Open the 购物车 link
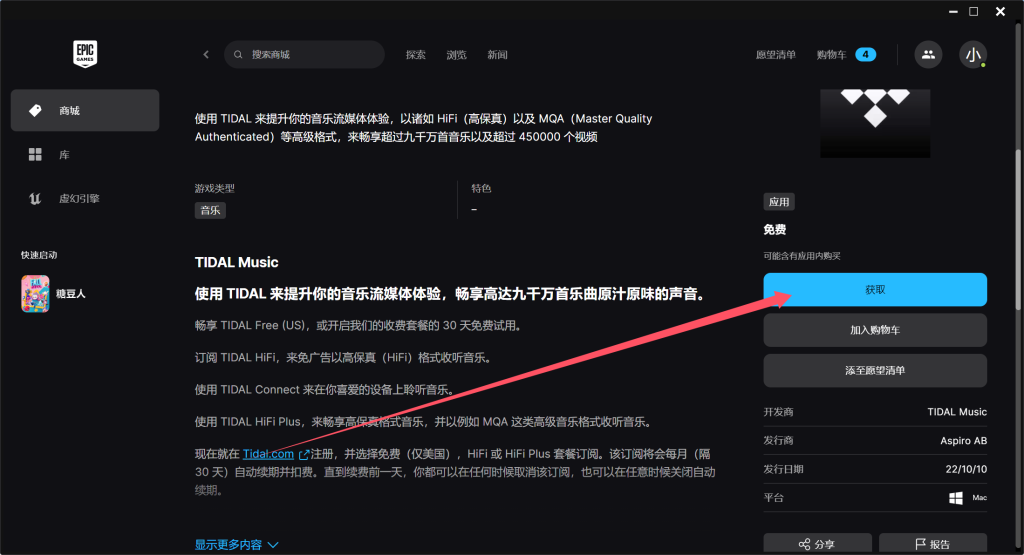 coord(831,55)
